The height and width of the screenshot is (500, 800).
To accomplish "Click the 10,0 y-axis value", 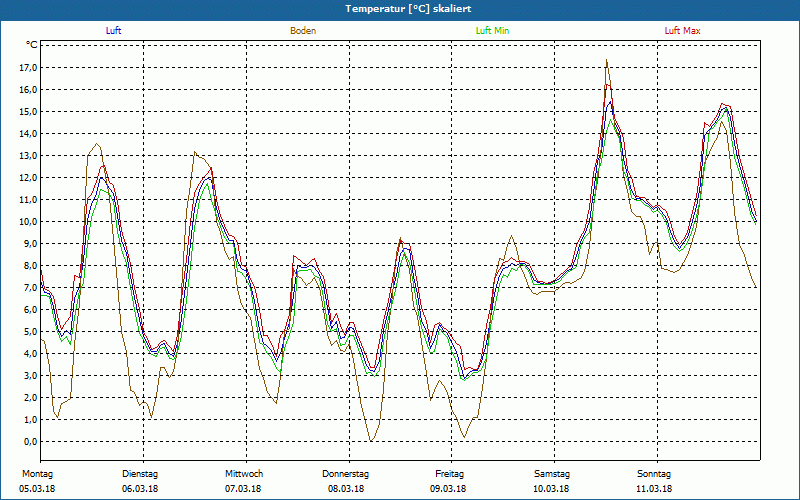I will click(29, 221).
